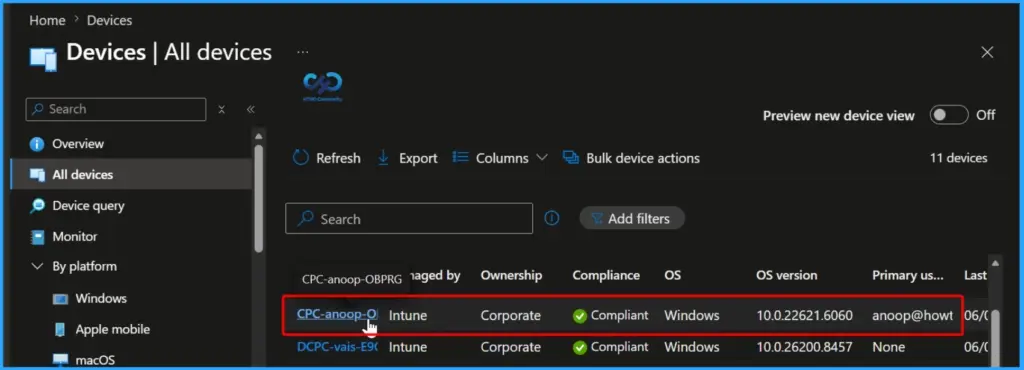Select Apple mobile under By platform
The width and height of the screenshot is (1024, 370).
pyautogui.click(x=112, y=330)
